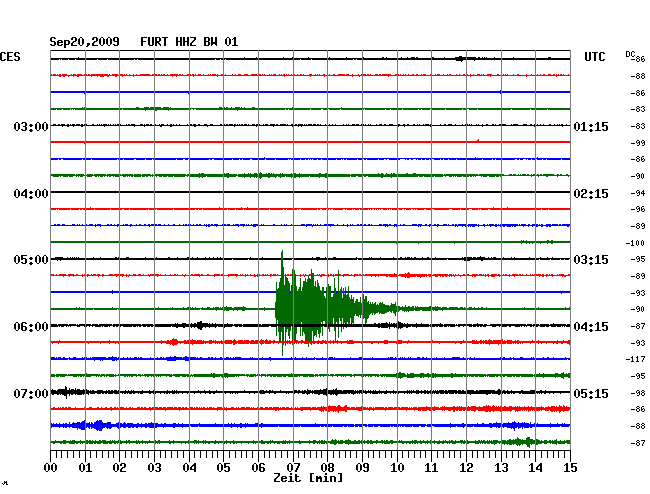Select minute tick label 11
This screenshot has height=494, width=650.
pyautogui.click(x=431, y=468)
